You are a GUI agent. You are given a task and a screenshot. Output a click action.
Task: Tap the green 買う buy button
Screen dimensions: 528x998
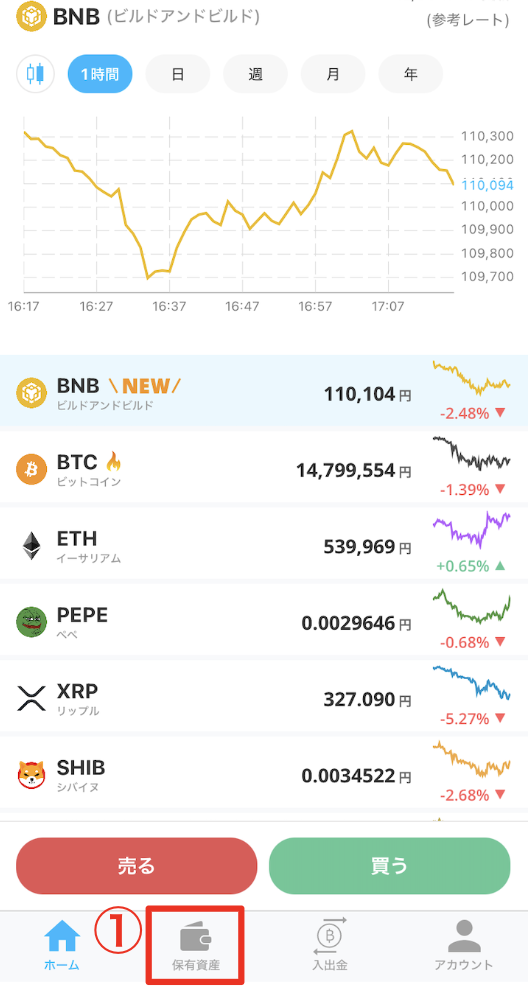click(x=390, y=866)
